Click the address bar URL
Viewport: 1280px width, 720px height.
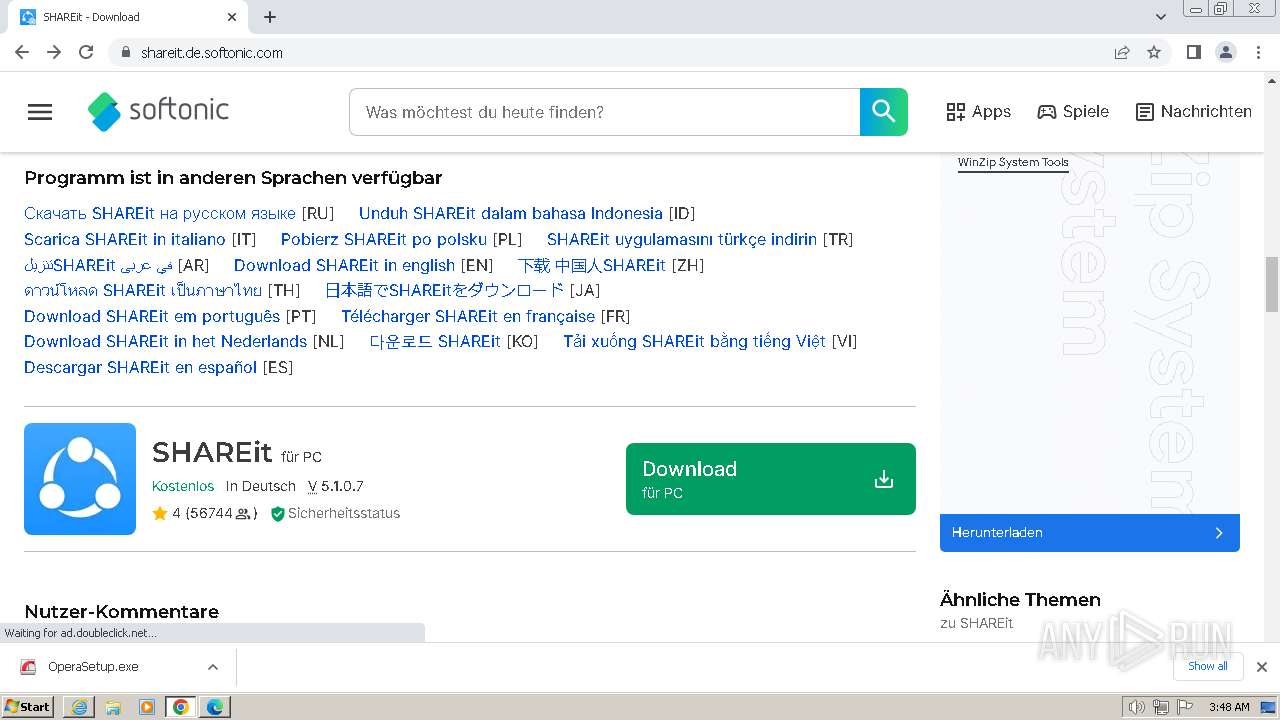(212, 53)
